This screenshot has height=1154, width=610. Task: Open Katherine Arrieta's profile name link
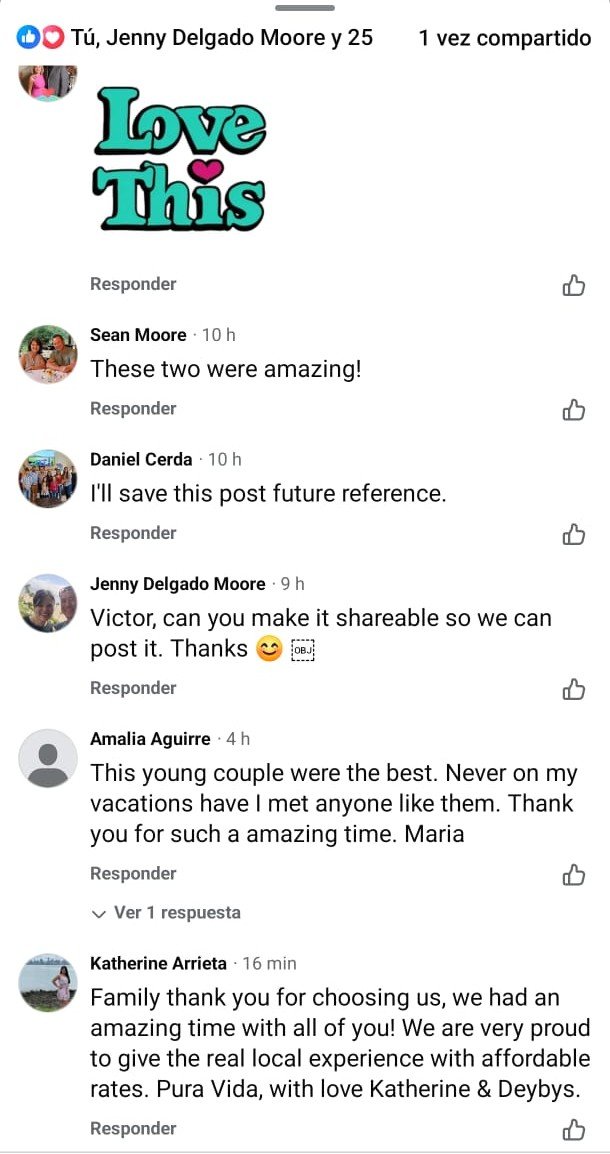click(x=158, y=964)
